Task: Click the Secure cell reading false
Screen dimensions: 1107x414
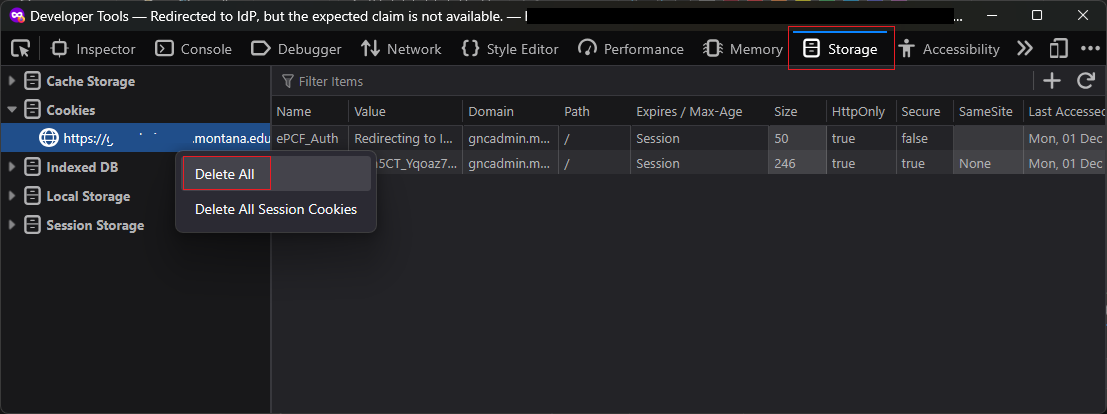Action: (924, 138)
